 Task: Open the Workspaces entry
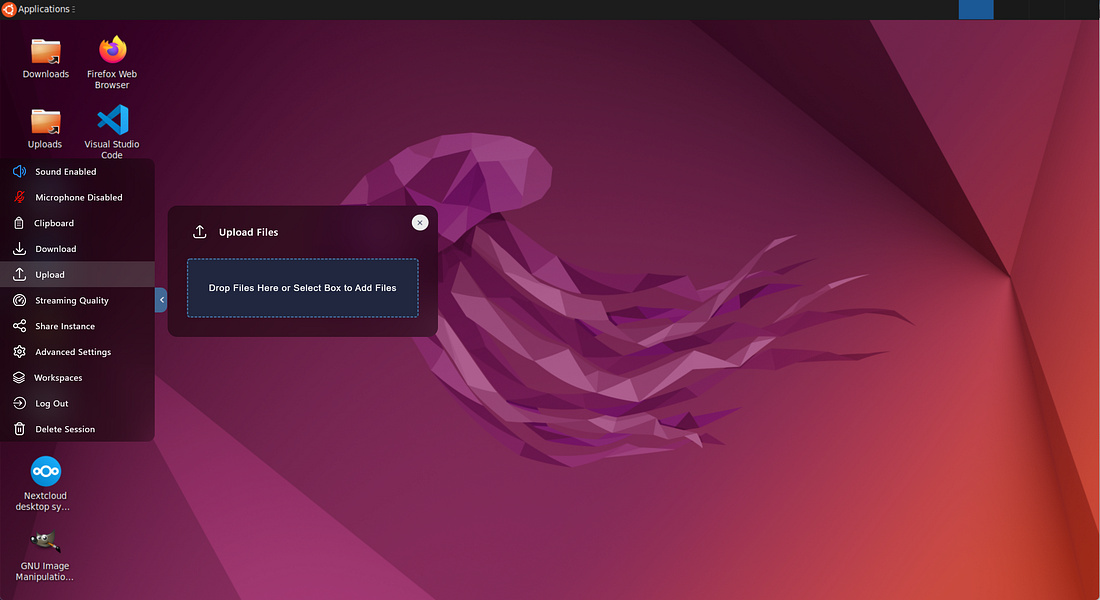pyautogui.click(x=77, y=378)
